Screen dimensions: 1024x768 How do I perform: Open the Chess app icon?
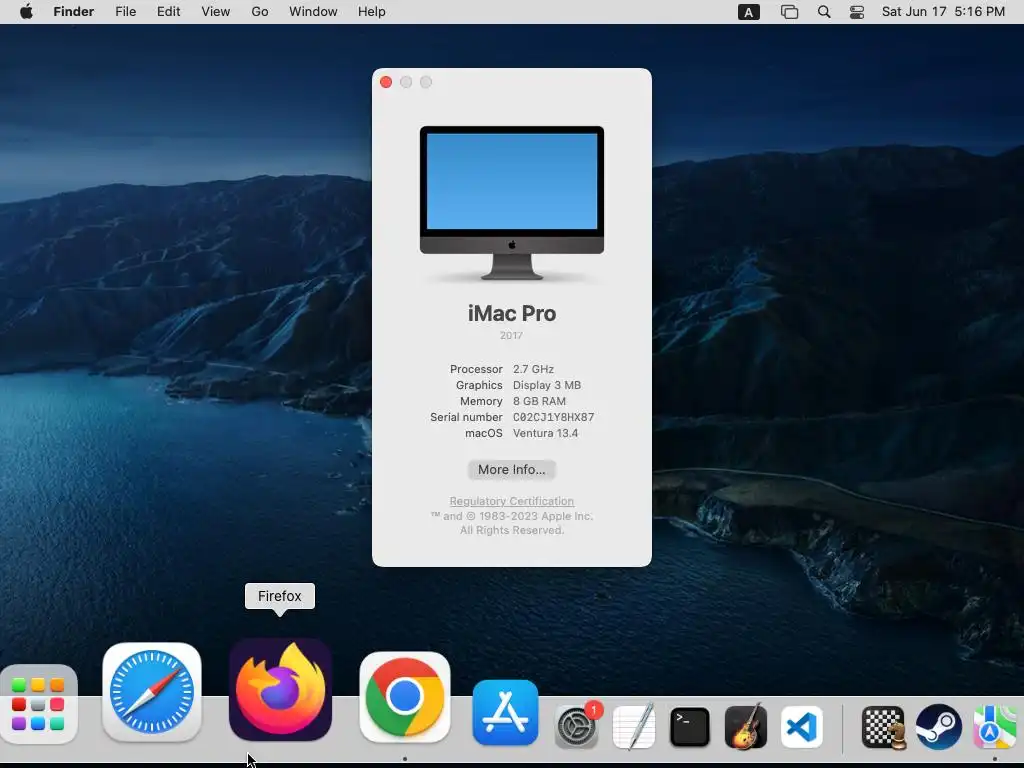coord(883,726)
